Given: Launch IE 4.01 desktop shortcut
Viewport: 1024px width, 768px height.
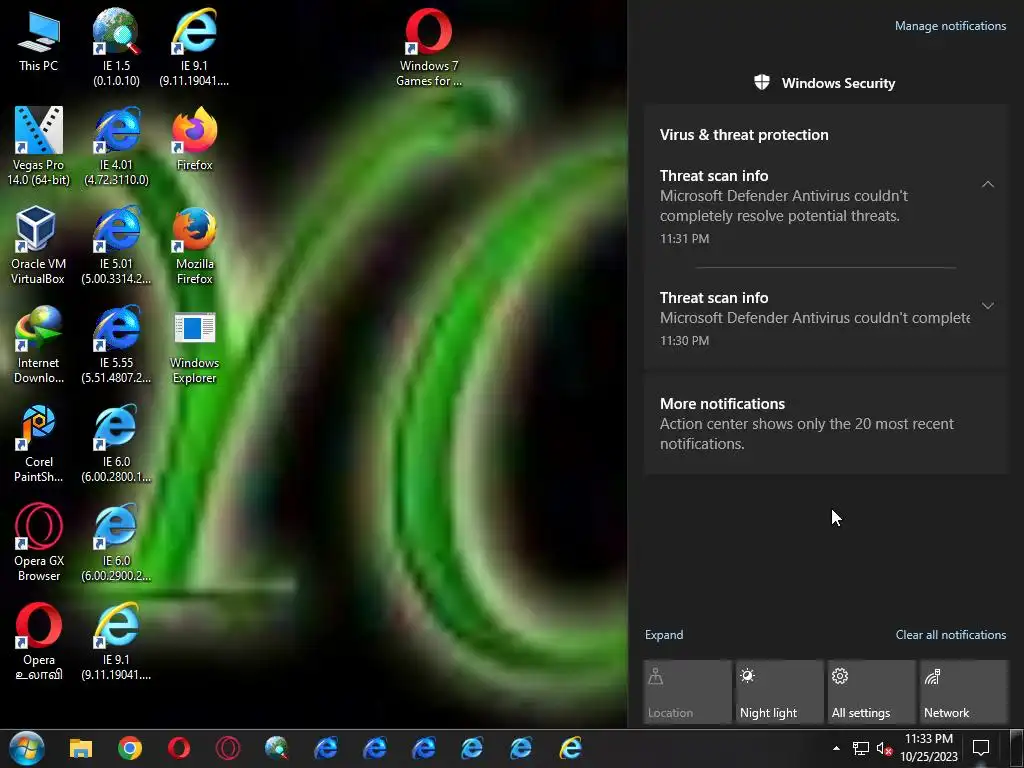Looking at the screenshot, I should [x=116, y=146].
